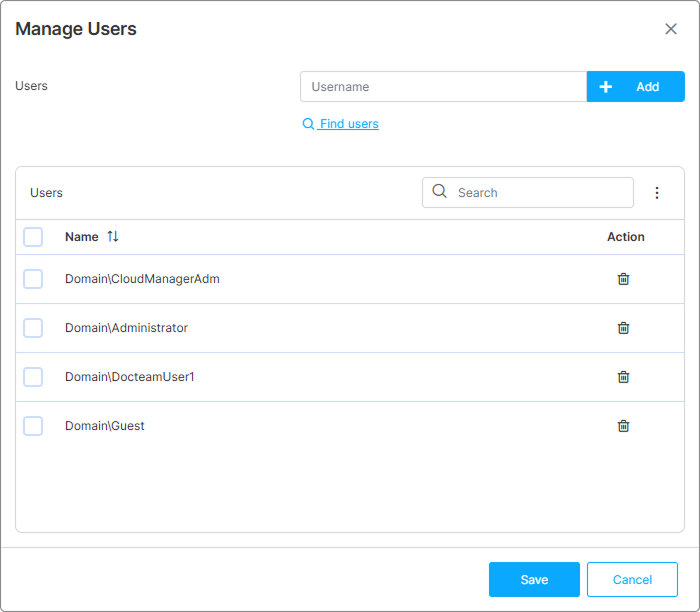Image resolution: width=700 pixels, height=612 pixels.
Task: Delete the Domain\Administrator user with its trash icon
Action: pyautogui.click(x=623, y=328)
